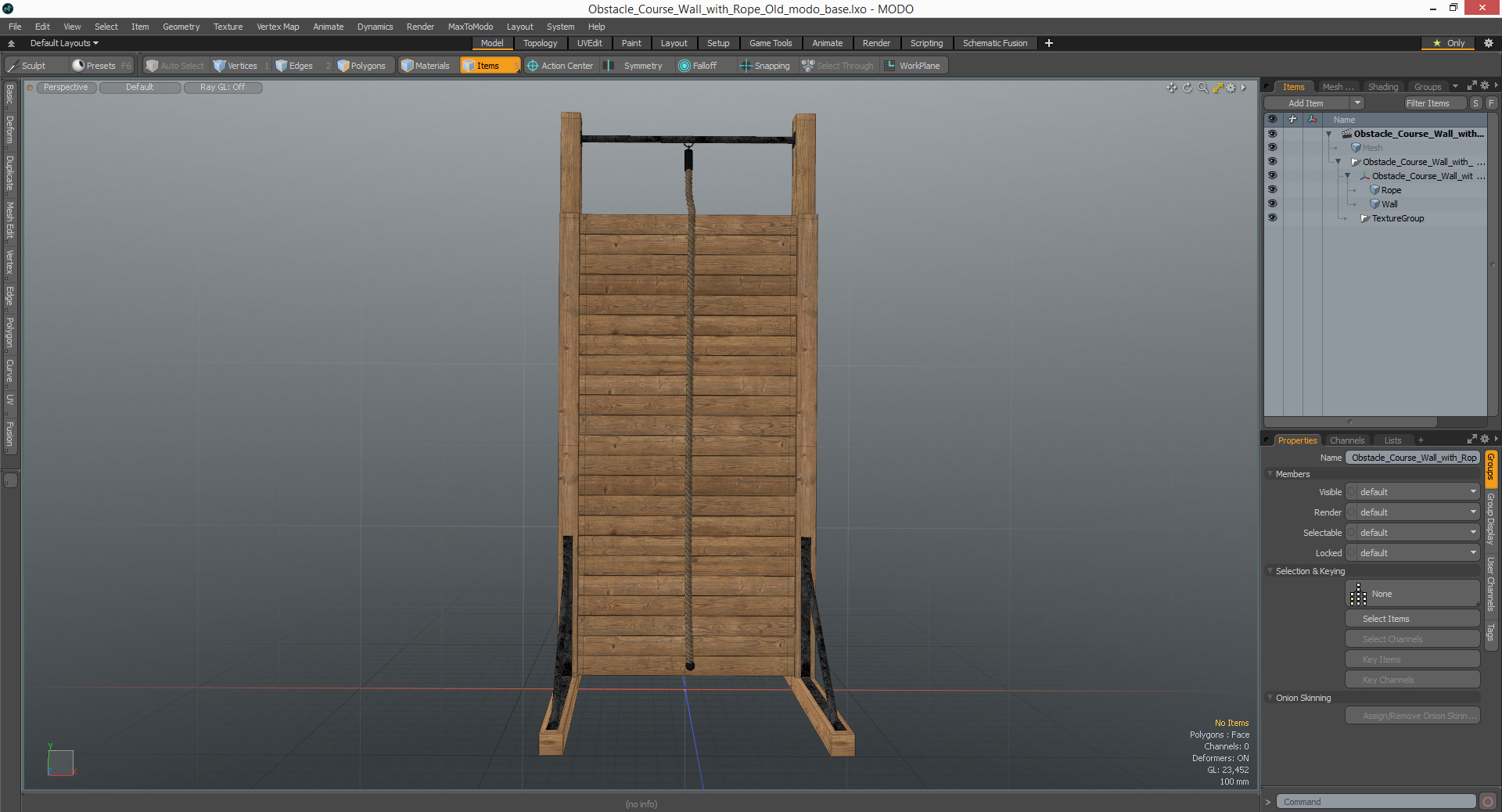Switch to the Channels tab

click(1346, 440)
